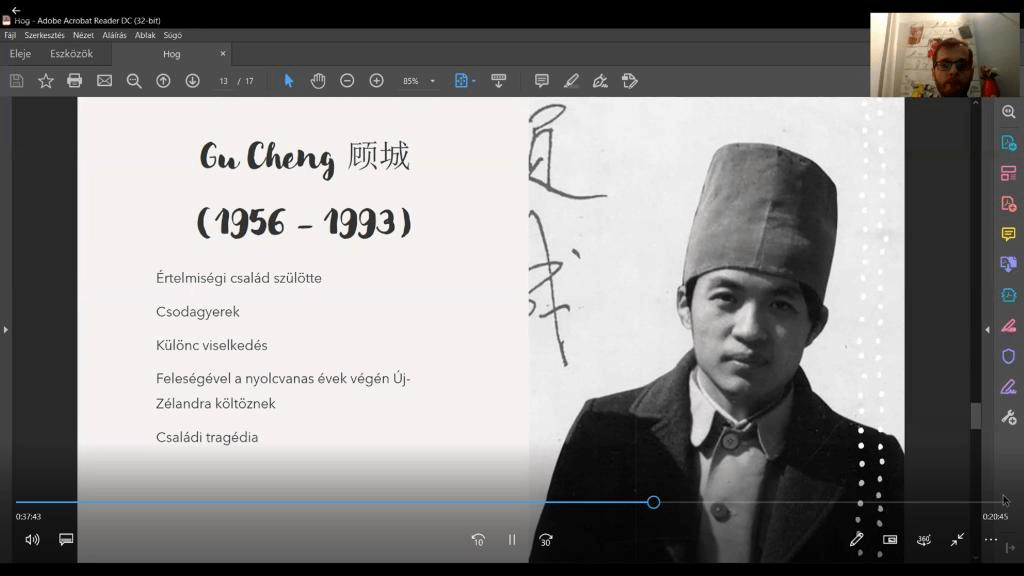Open the find text magnifier icon
The height and width of the screenshot is (576, 1024).
click(x=134, y=81)
